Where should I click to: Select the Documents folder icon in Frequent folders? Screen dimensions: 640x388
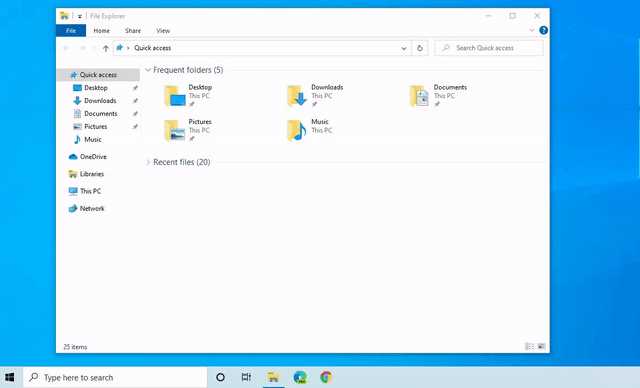click(419, 96)
